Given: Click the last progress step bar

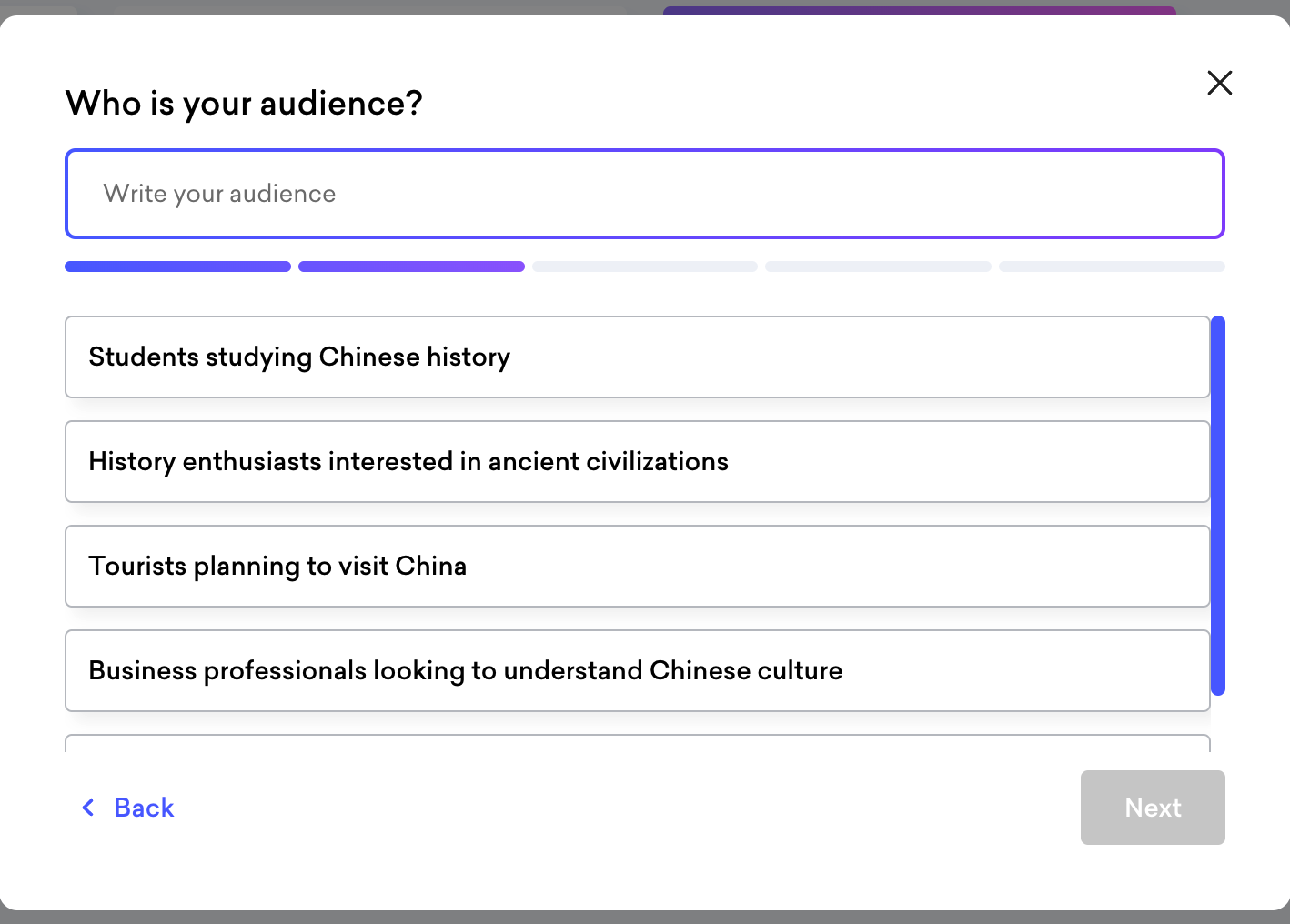Looking at the screenshot, I should (x=1112, y=266).
